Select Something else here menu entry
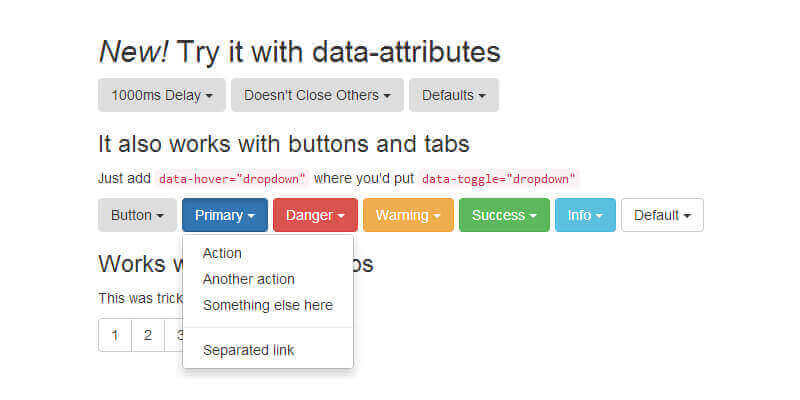The image size is (800, 400). pyautogui.click(x=267, y=305)
